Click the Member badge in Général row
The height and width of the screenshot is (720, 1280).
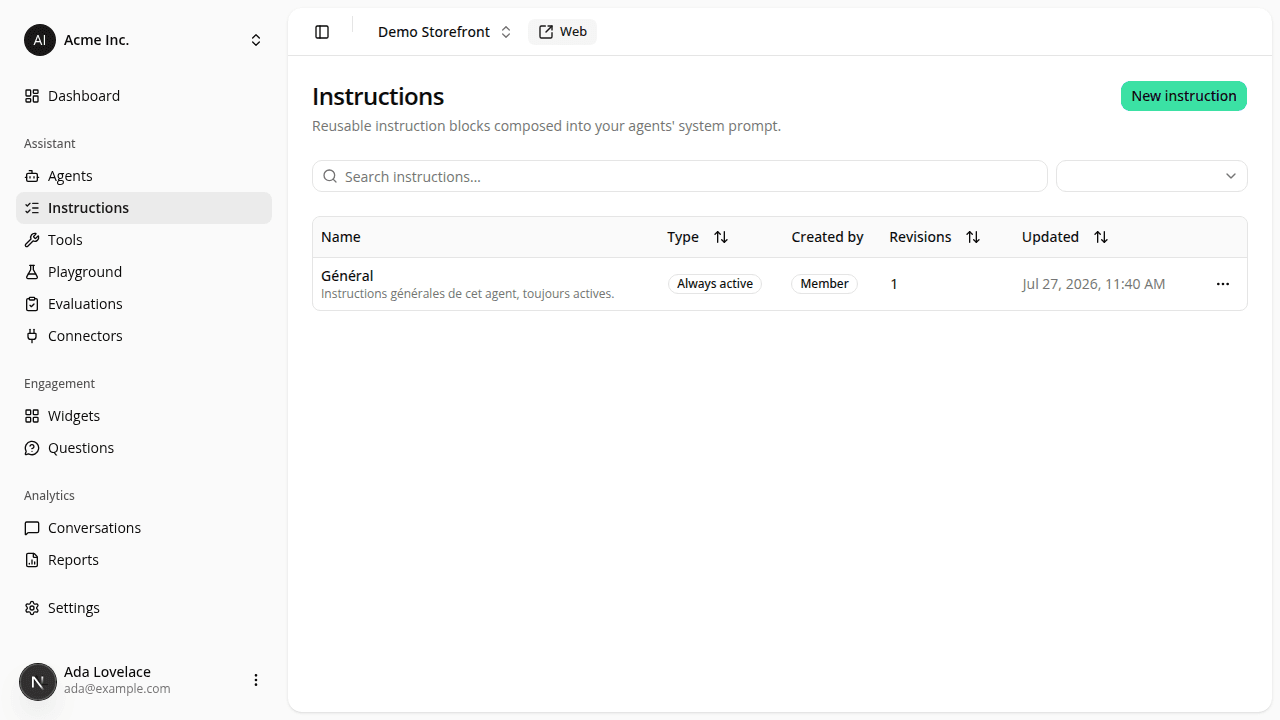(x=825, y=284)
